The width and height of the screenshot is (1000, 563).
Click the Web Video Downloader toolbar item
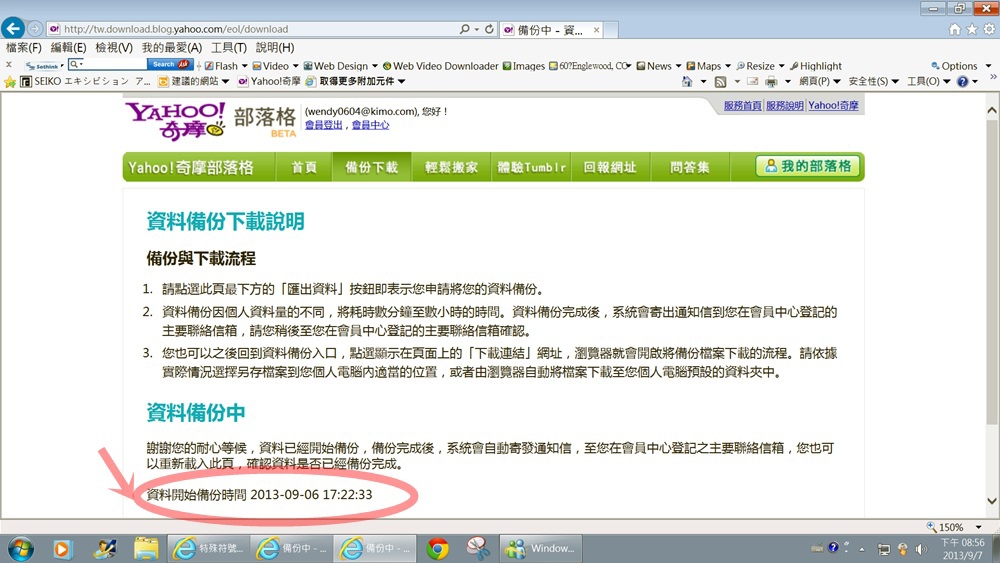(440, 66)
